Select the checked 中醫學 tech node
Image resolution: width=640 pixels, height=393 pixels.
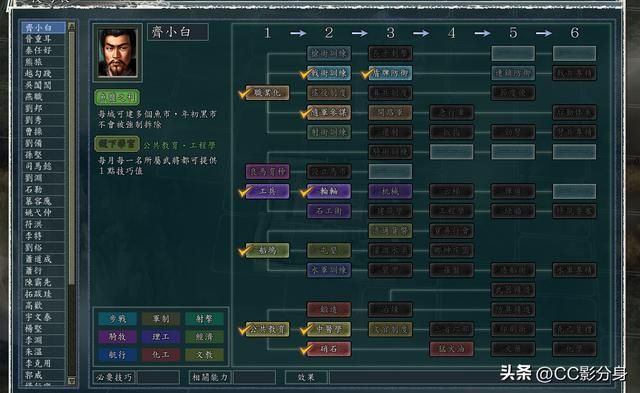point(329,329)
